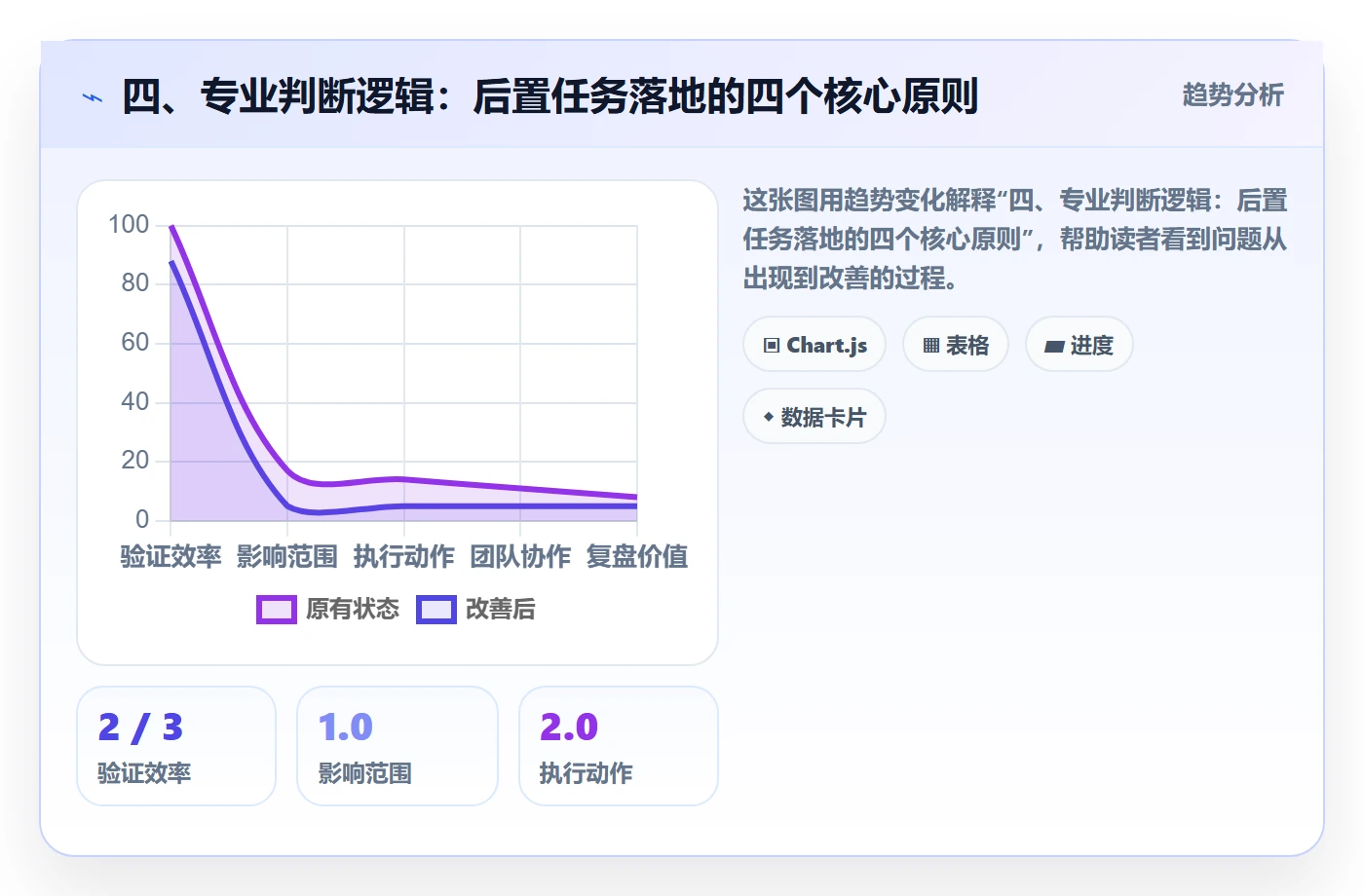This screenshot has height=896, width=1364.
Task: Click the 80 y-axis value
Action: (135, 283)
